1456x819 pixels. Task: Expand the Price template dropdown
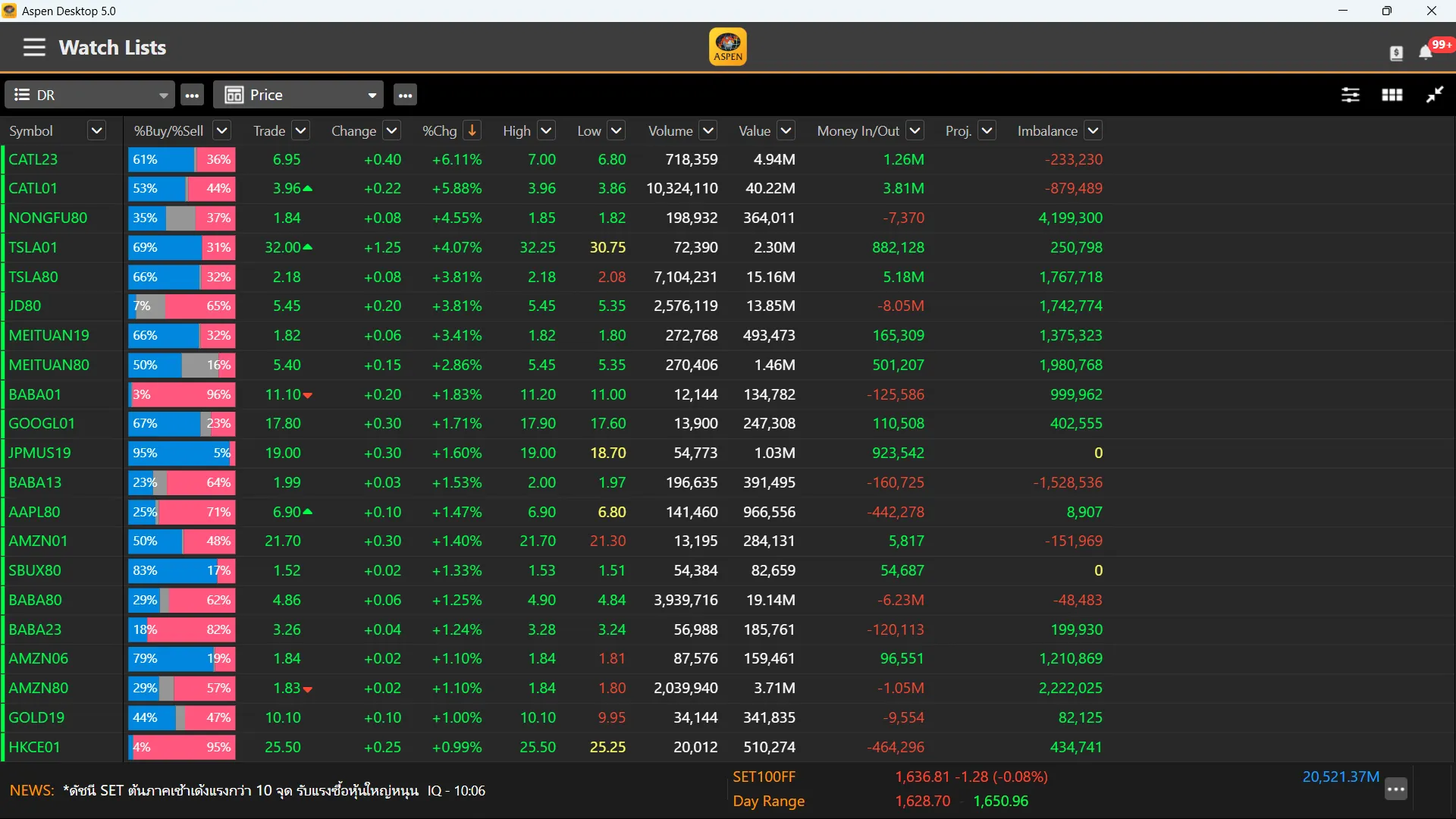tap(372, 96)
